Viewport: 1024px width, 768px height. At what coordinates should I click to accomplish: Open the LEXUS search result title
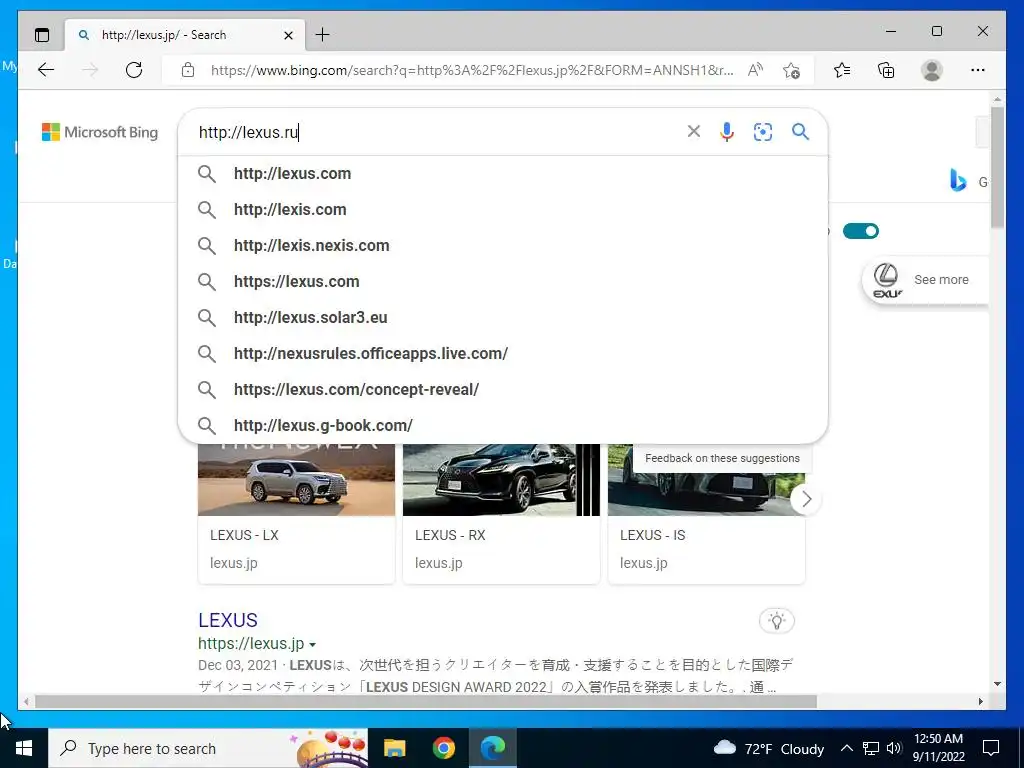point(228,620)
